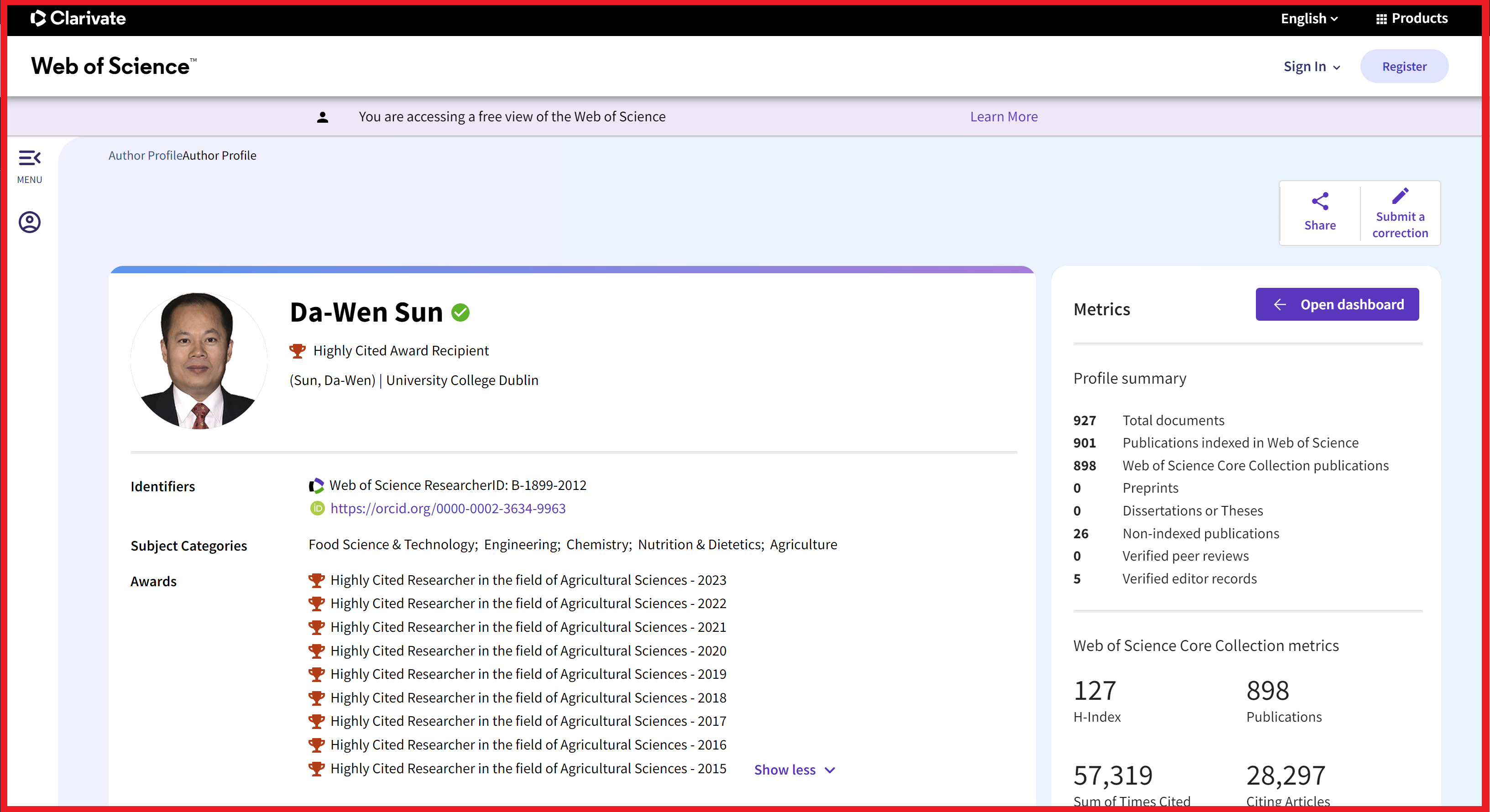This screenshot has height=812, width=1490.
Task: Open the profile circle icon in sidebar
Action: click(x=30, y=222)
